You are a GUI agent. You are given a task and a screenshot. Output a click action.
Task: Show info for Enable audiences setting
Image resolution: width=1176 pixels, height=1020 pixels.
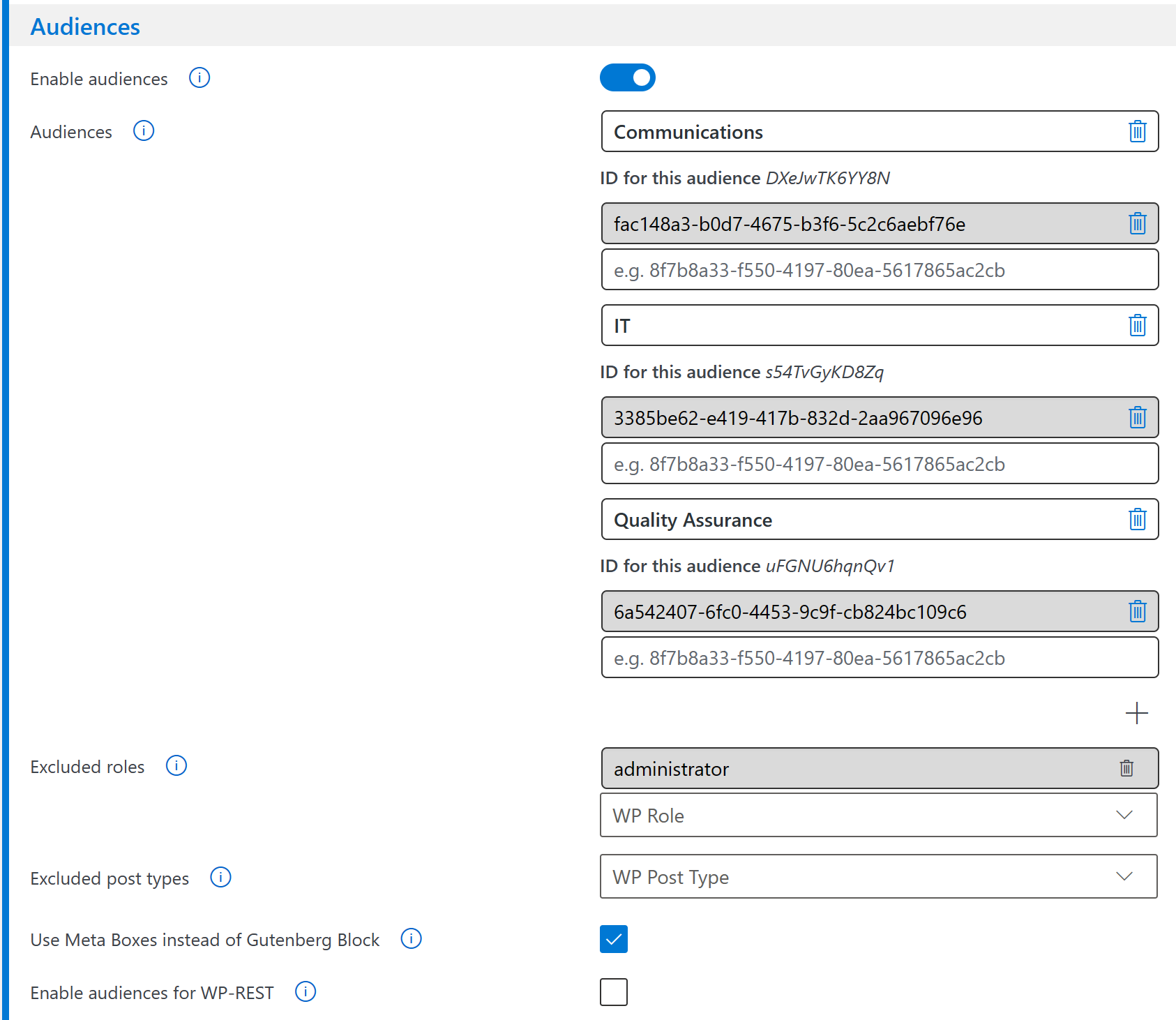click(199, 77)
